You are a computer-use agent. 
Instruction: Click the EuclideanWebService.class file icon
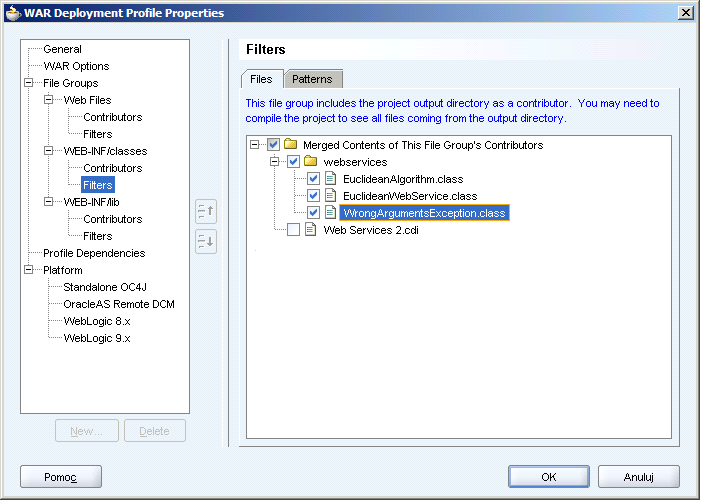coord(330,196)
